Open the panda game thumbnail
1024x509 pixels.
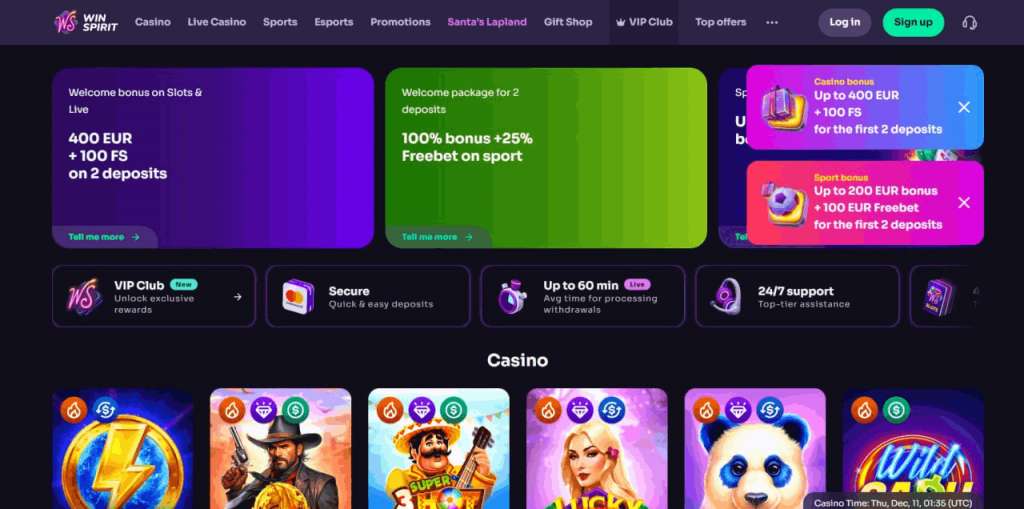(755, 449)
